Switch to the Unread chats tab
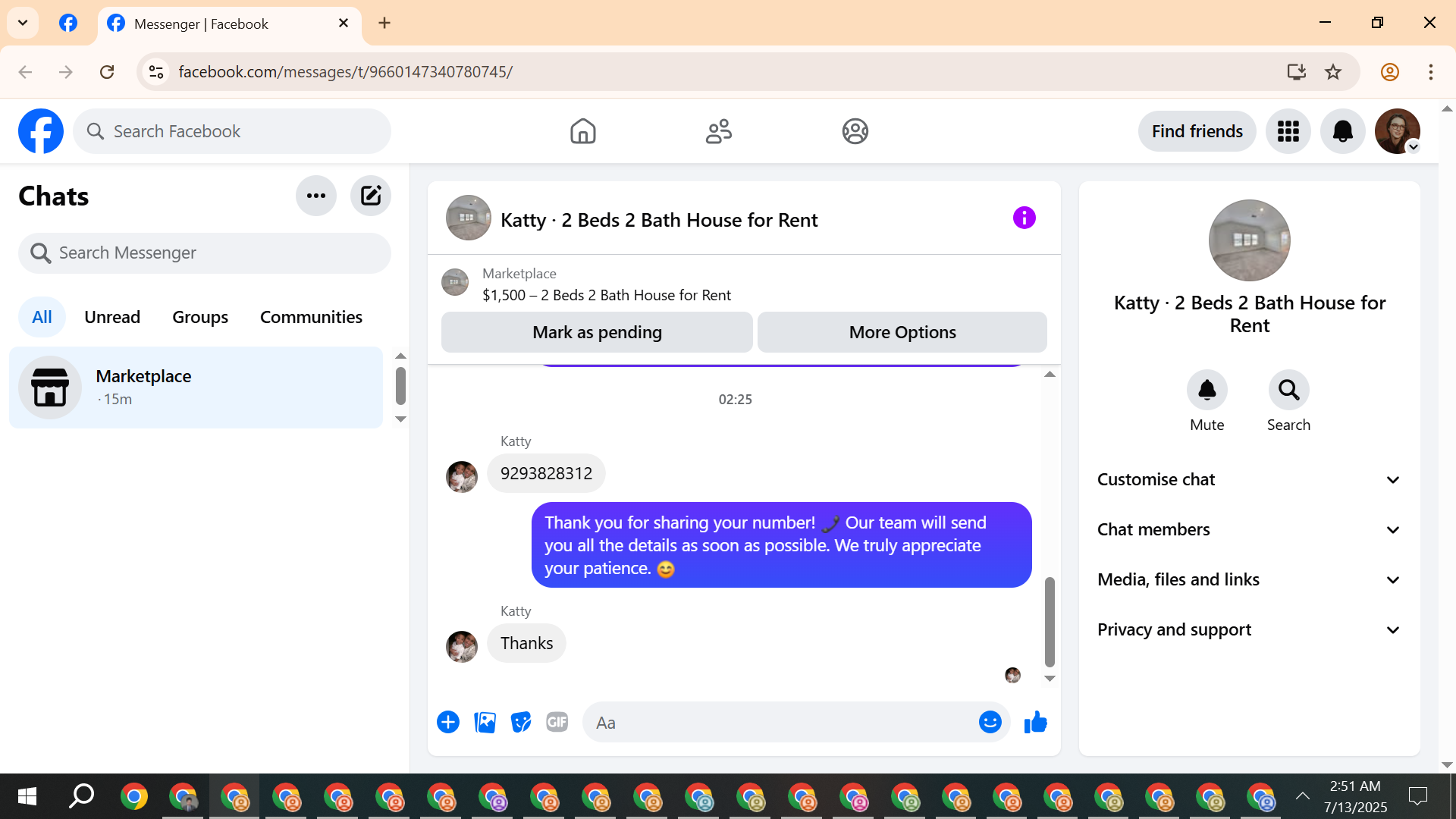 tap(112, 317)
